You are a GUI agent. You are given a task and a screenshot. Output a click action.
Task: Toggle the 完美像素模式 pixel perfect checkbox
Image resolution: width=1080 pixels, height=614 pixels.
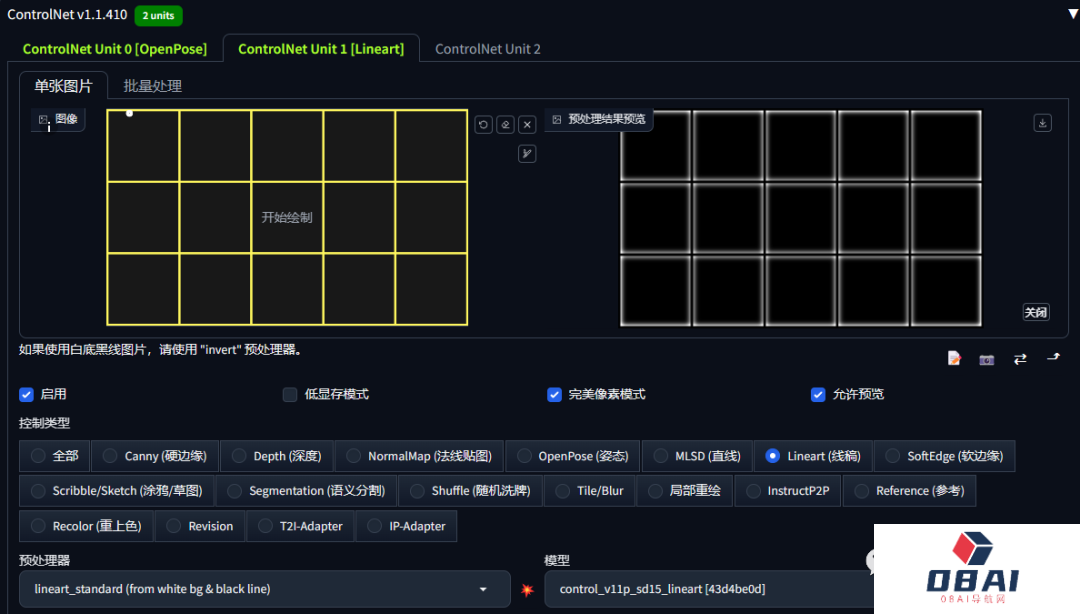tap(554, 394)
